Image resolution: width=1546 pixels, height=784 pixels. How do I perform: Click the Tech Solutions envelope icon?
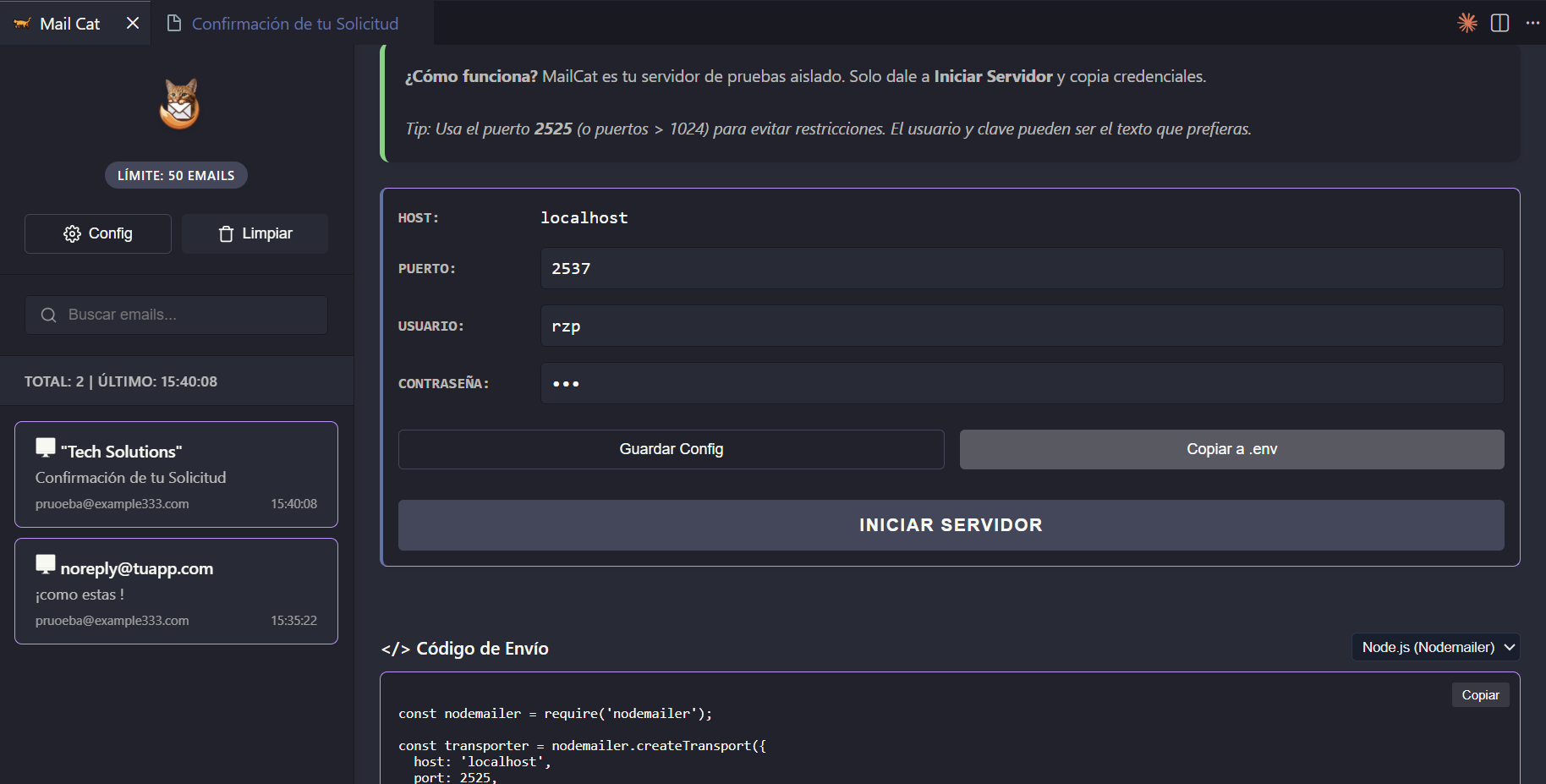point(46,447)
